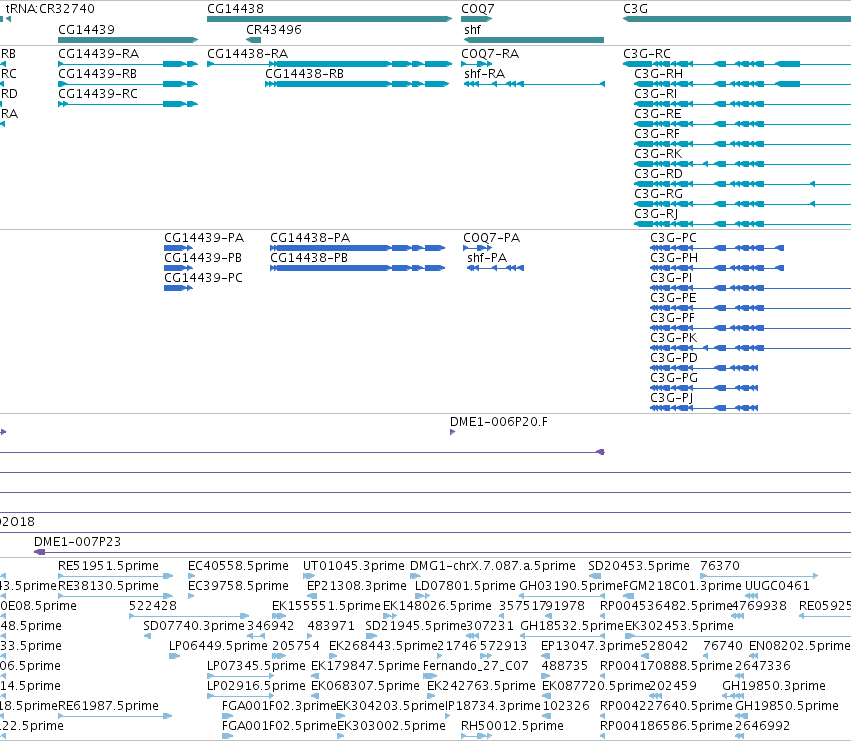Open EST label RE61987.5prime

tap(109, 706)
